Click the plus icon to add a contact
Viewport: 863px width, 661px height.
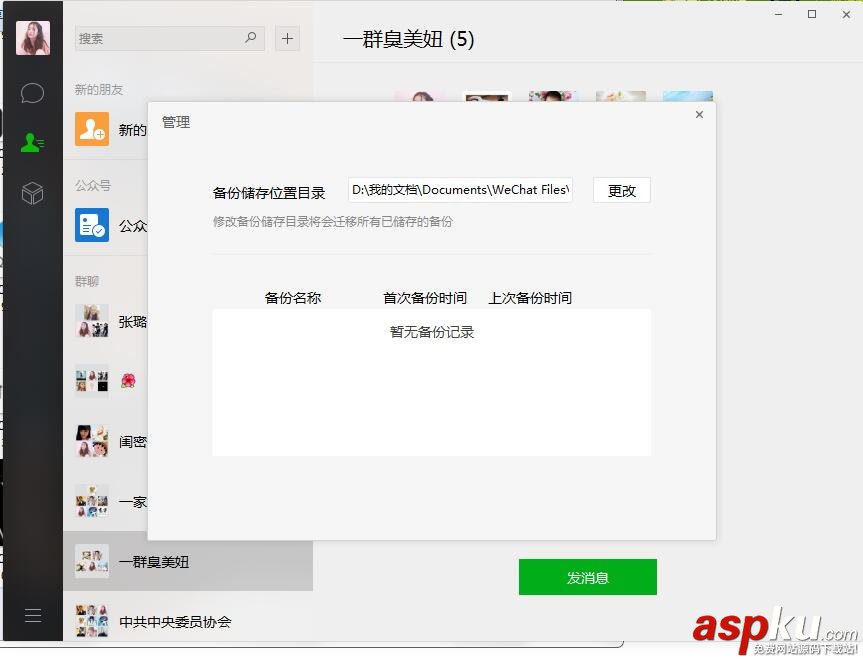287,38
